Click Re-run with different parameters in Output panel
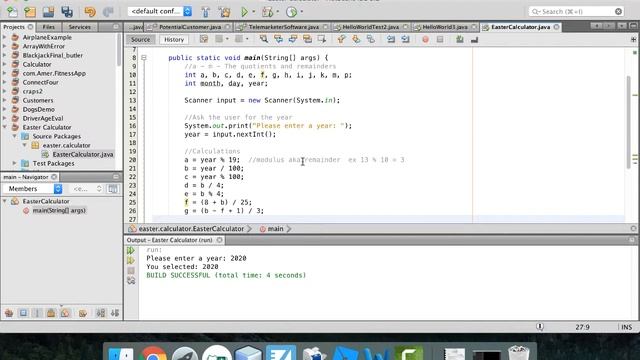 pyautogui.click(x=131, y=260)
